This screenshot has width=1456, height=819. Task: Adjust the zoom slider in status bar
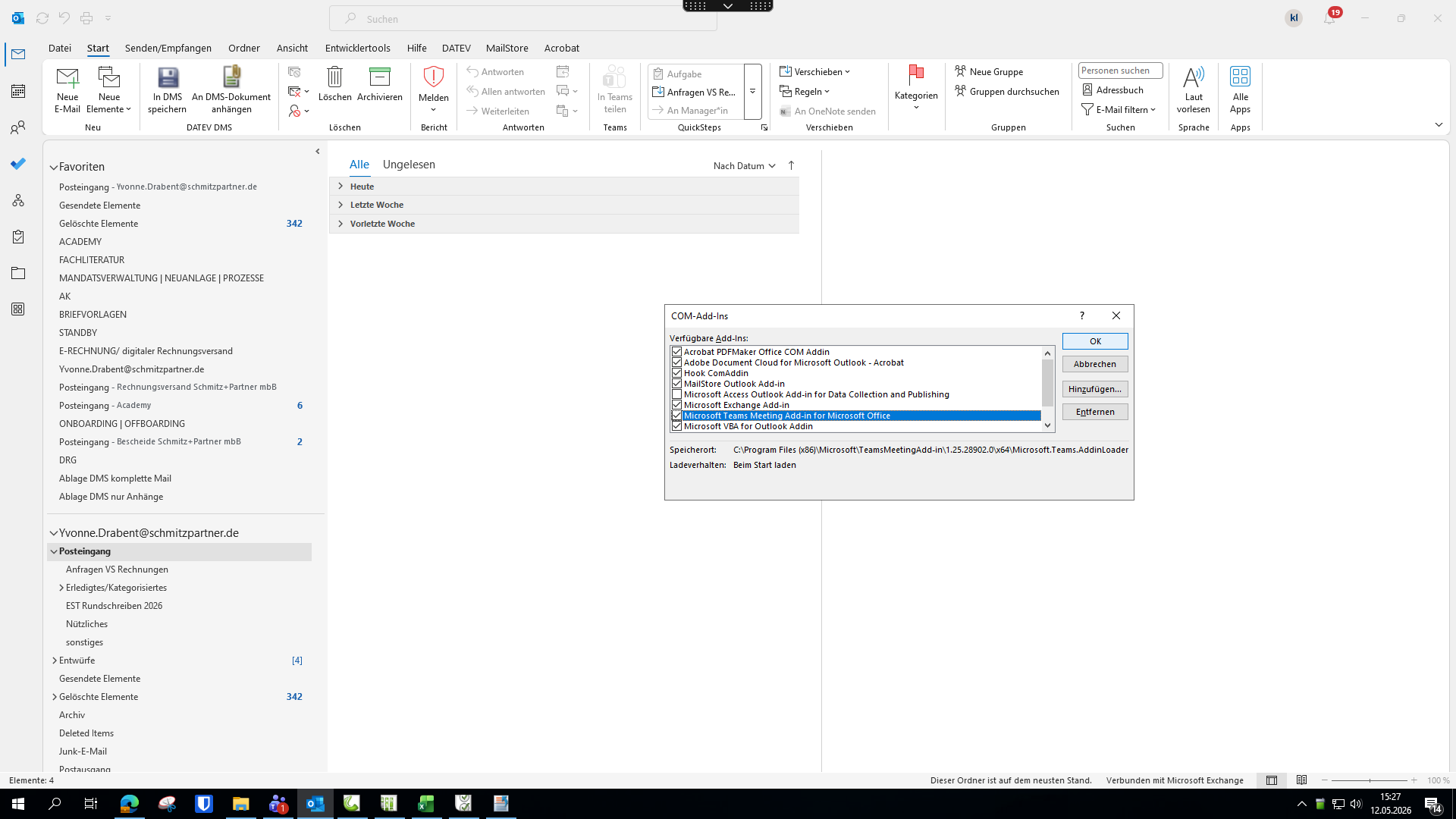pyautogui.click(x=1370, y=780)
